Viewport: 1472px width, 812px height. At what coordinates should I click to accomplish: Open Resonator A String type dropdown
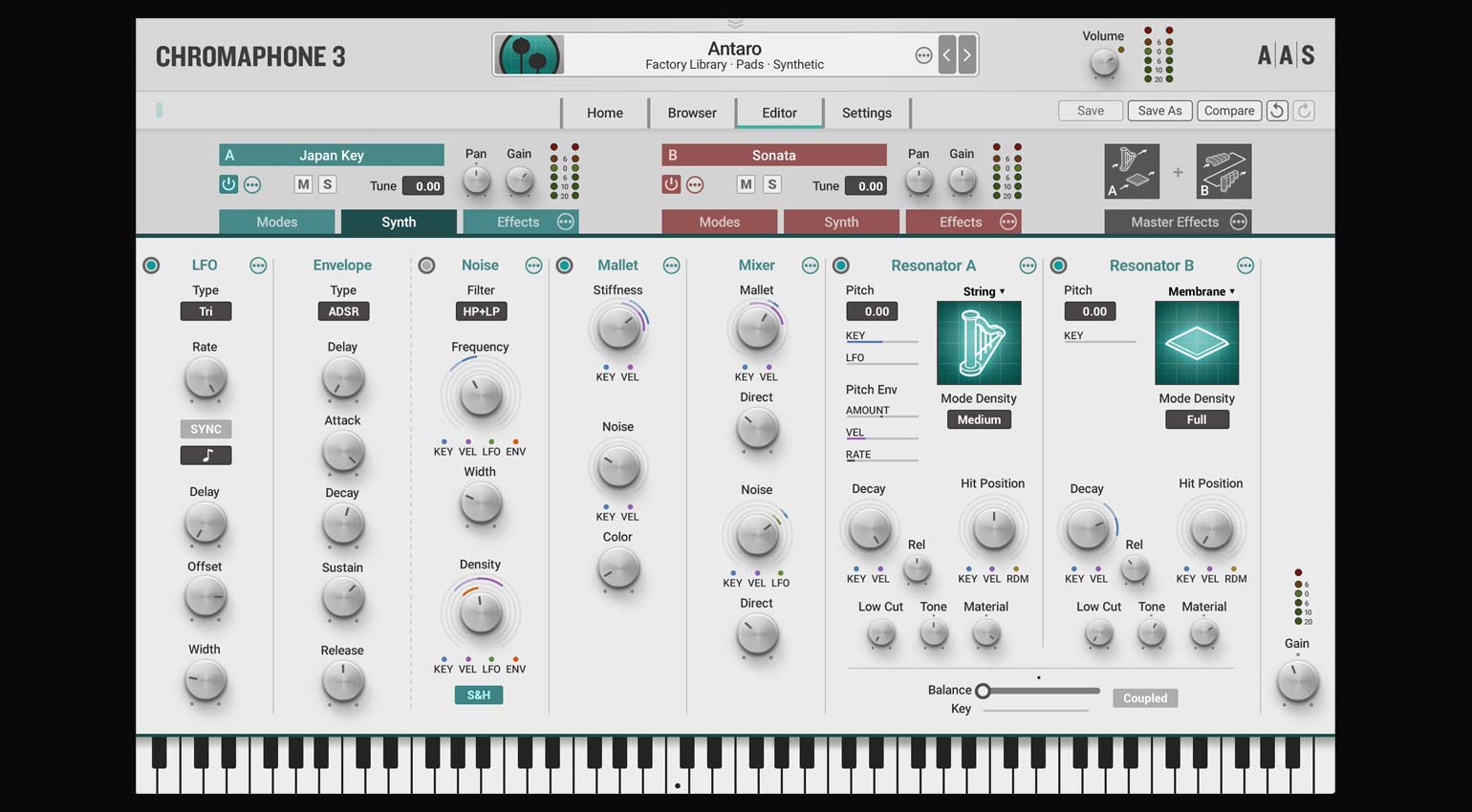click(984, 291)
